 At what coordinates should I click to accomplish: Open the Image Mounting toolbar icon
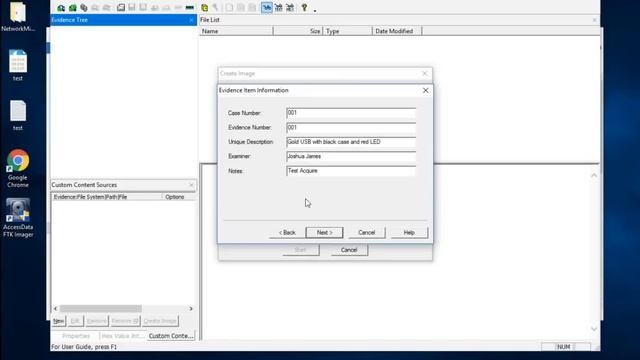(x=84, y=8)
